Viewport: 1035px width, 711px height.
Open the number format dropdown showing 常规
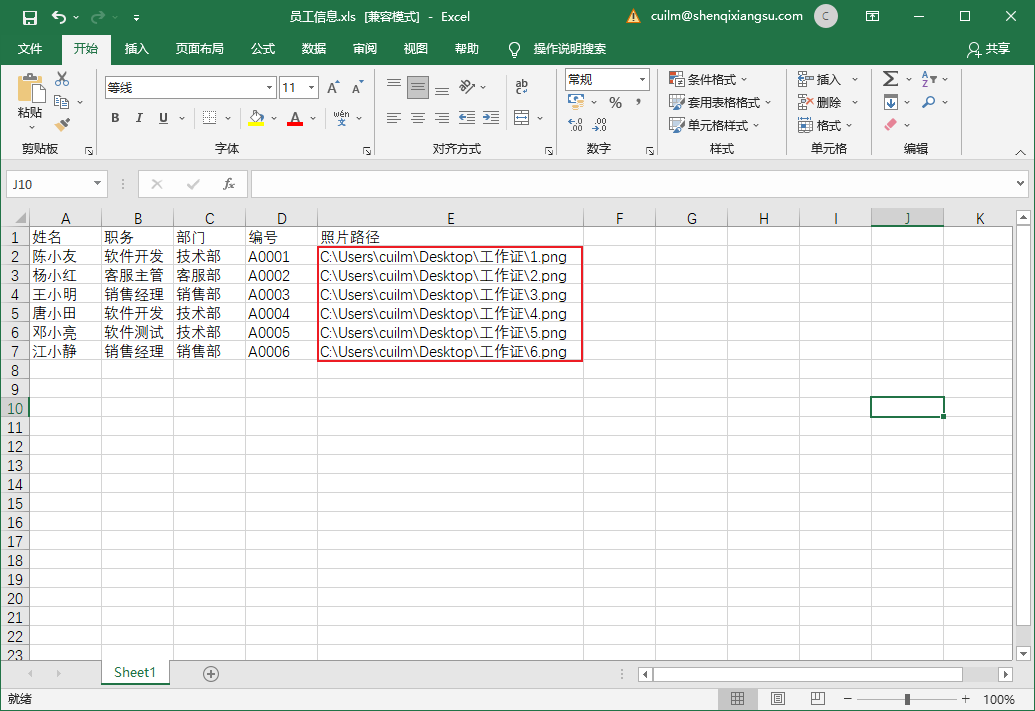point(641,79)
